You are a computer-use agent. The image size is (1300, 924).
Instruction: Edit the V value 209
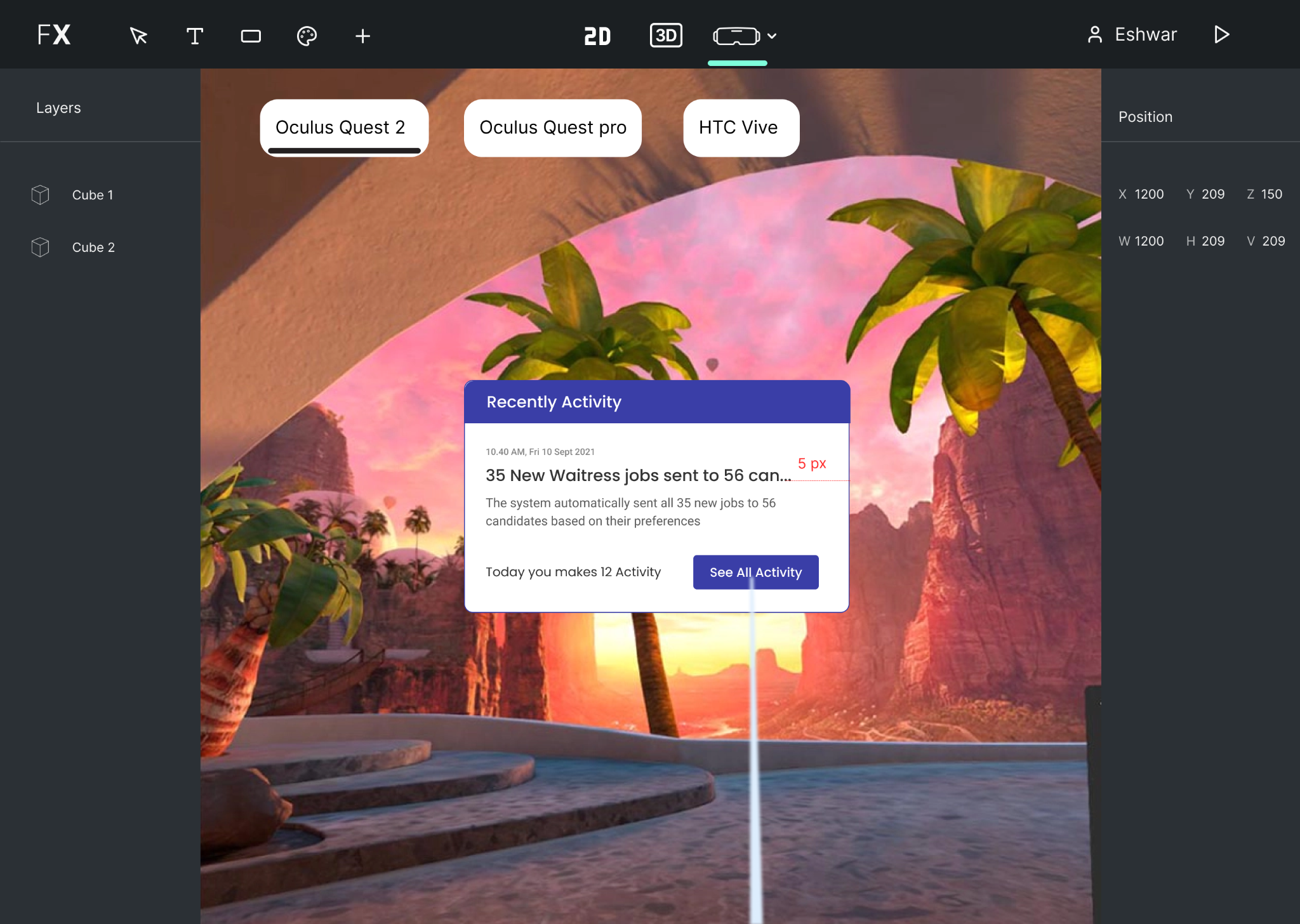(1273, 241)
